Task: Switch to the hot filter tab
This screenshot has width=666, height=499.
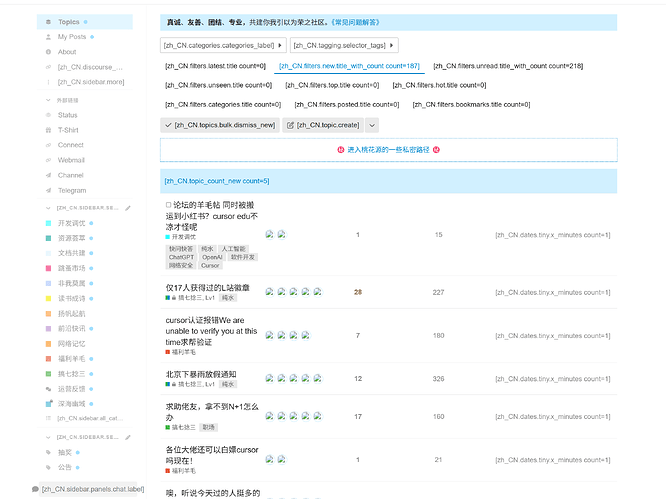Action: point(439,85)
